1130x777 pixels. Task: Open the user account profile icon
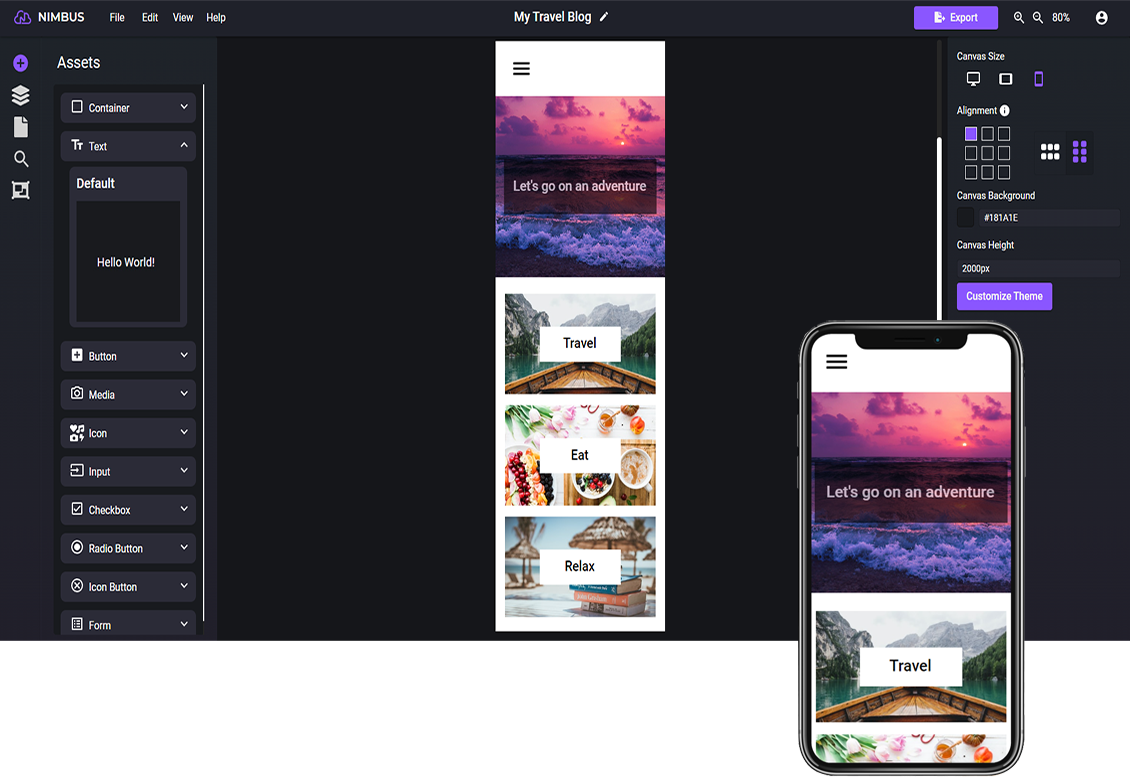click(x=1101, y=17)
